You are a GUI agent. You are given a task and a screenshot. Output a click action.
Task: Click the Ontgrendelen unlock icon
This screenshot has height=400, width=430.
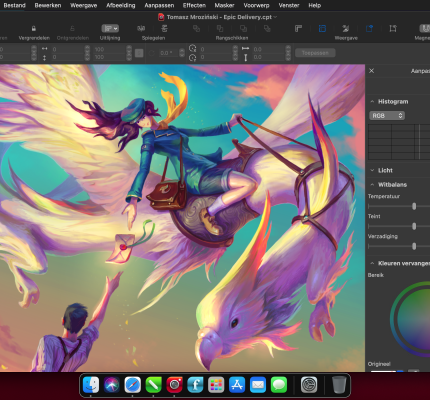coord(72,29)
